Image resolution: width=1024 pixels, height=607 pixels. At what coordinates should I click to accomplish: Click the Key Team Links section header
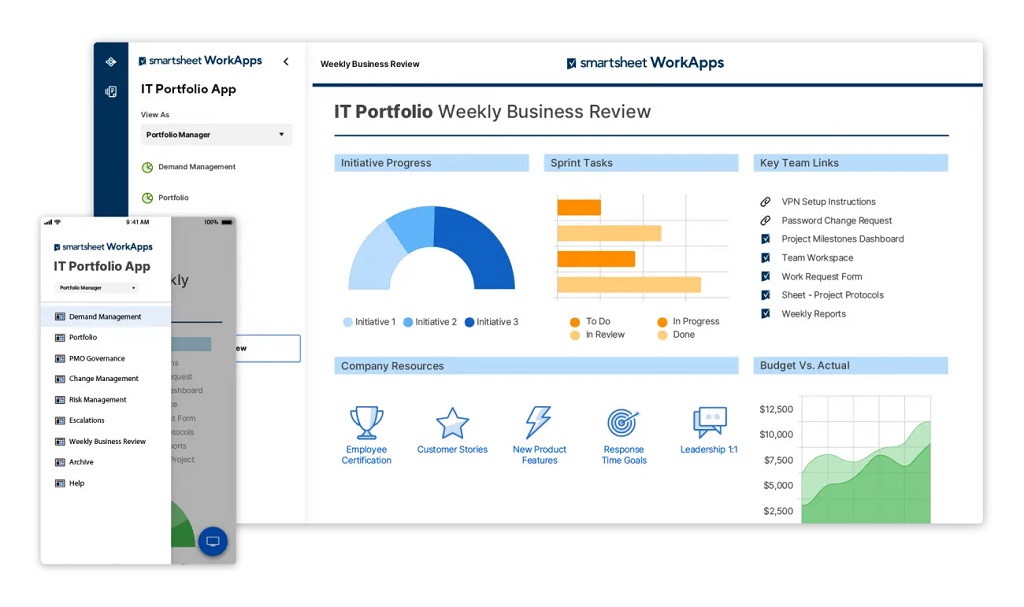(x=850, y=163)
